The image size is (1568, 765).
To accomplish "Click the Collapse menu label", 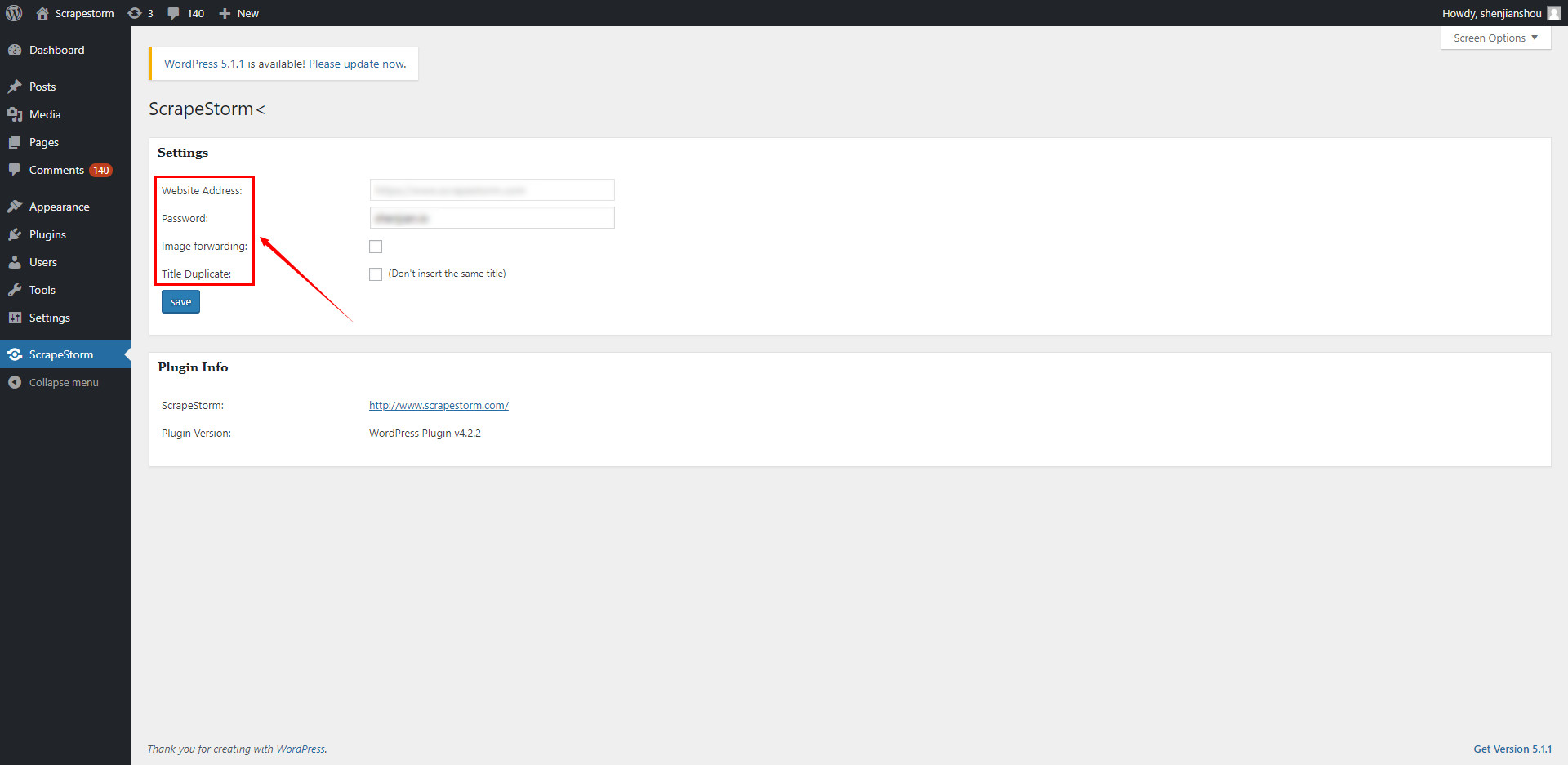I will tap(64, 382).
